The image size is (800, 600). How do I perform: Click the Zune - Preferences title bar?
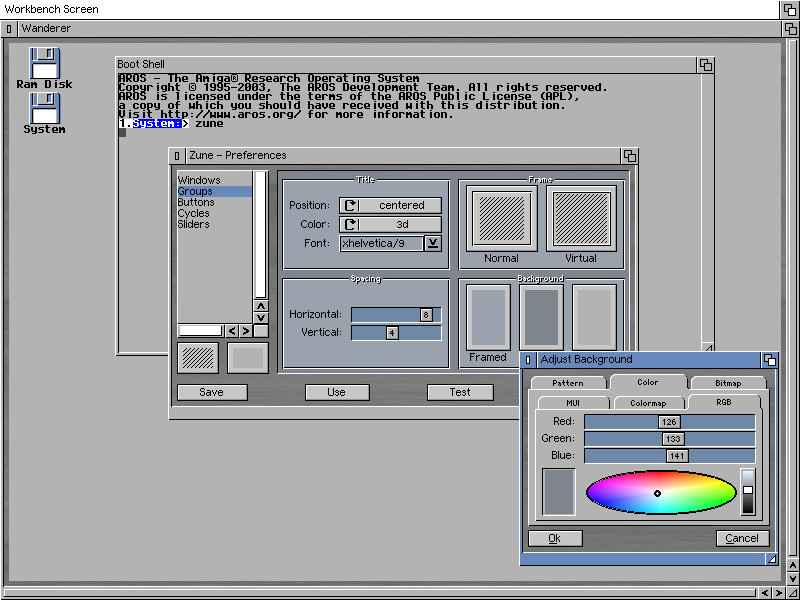coord(403,156)
